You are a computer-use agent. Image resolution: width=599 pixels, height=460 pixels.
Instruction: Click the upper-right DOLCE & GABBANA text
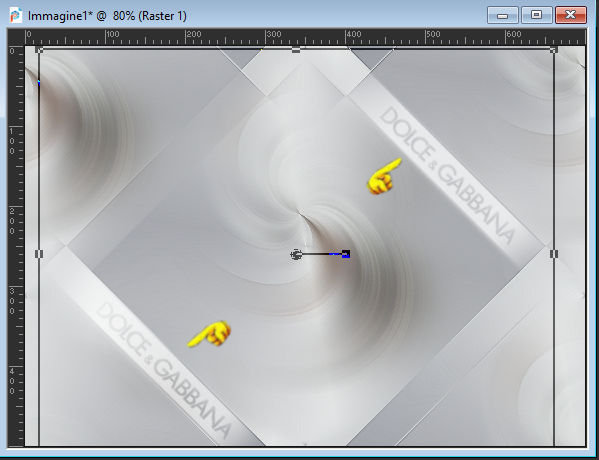click(x=448, y=176)
